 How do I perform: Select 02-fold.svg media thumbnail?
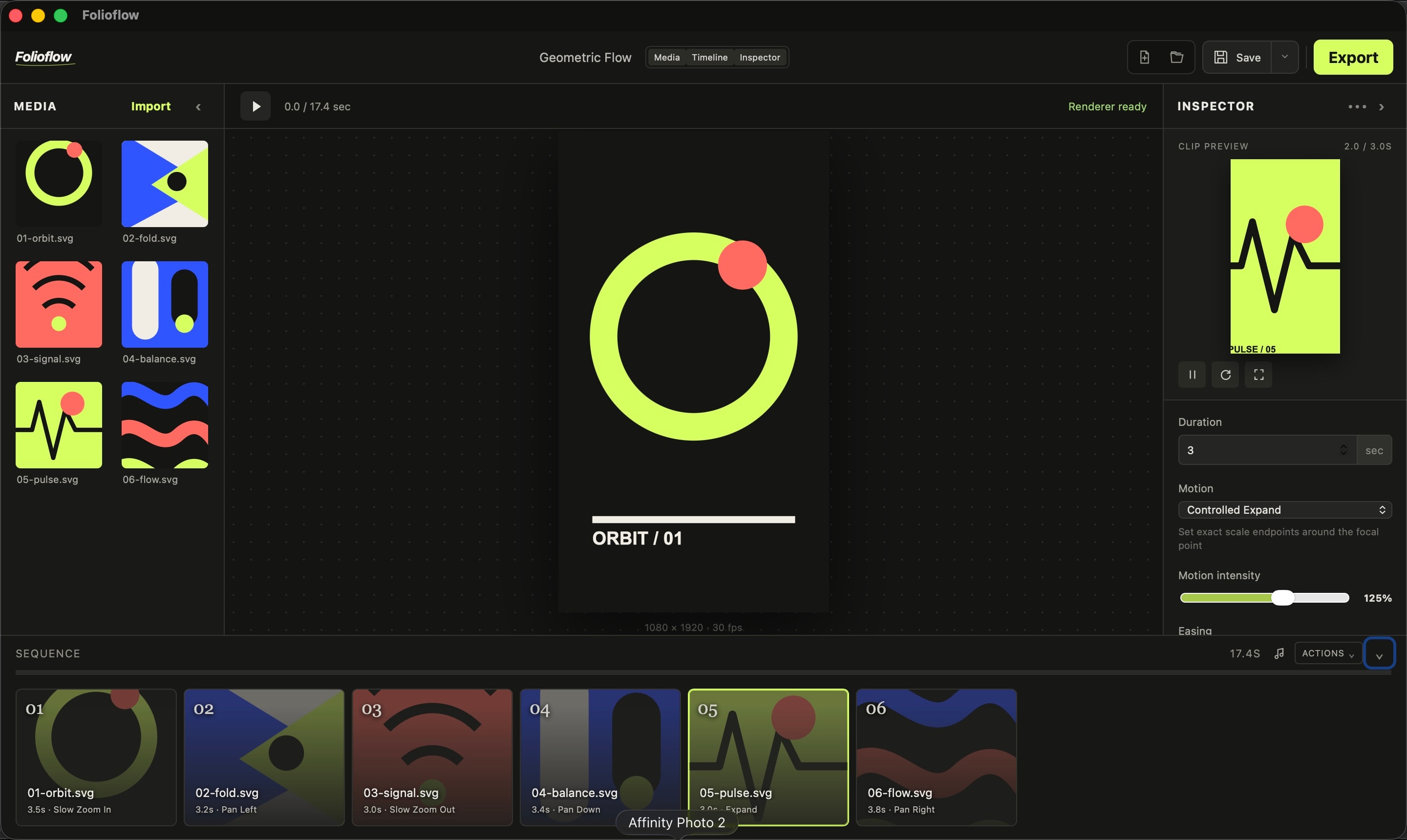(165, 184)
